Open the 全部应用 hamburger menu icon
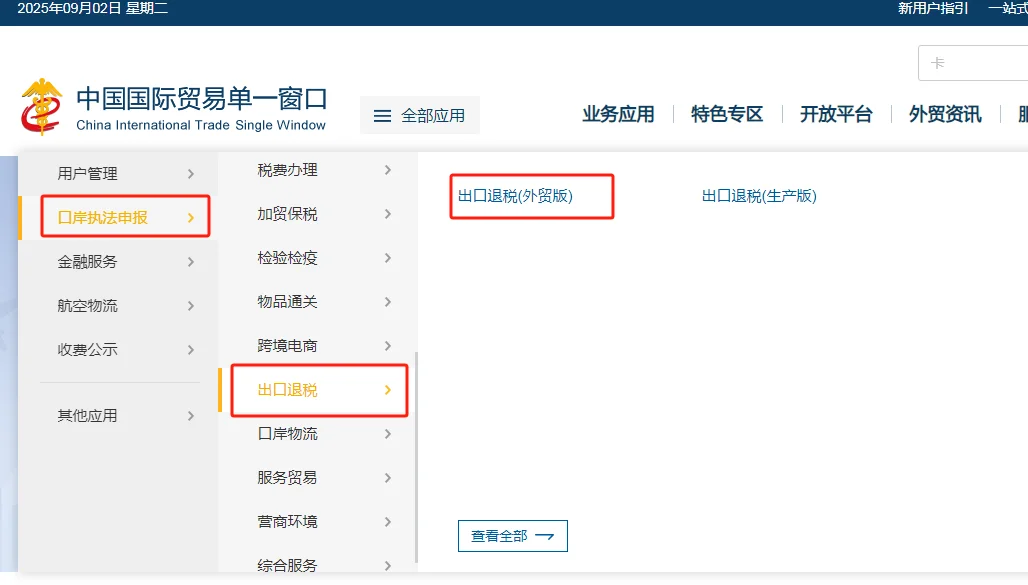This screenshot has width=1028, height=585. [383, 114]
